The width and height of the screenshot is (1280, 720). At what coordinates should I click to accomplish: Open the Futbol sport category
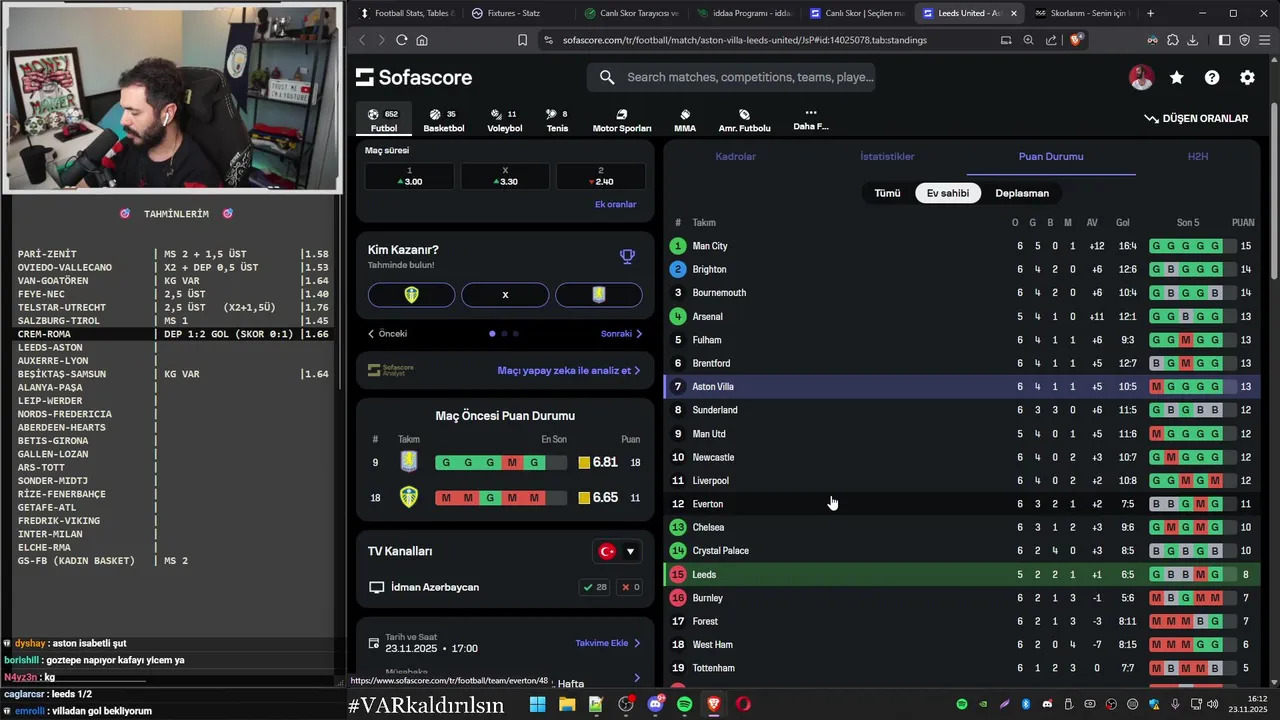[384, 120]
